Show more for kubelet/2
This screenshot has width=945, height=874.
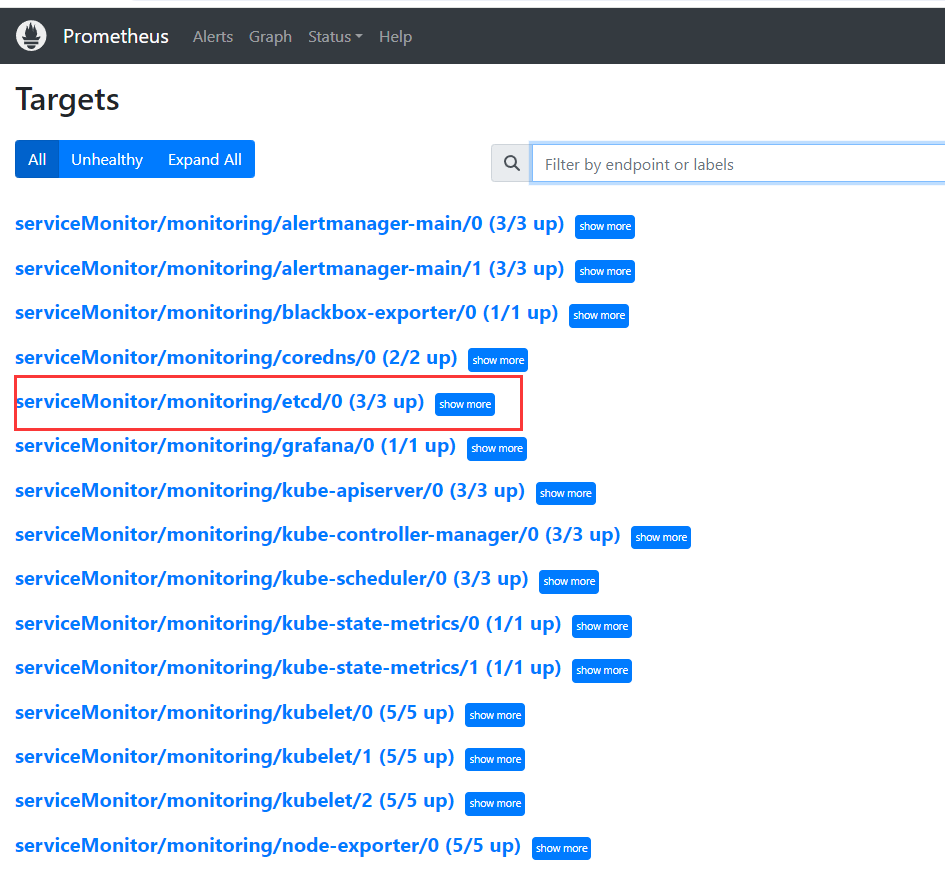(x=495, y=804)
